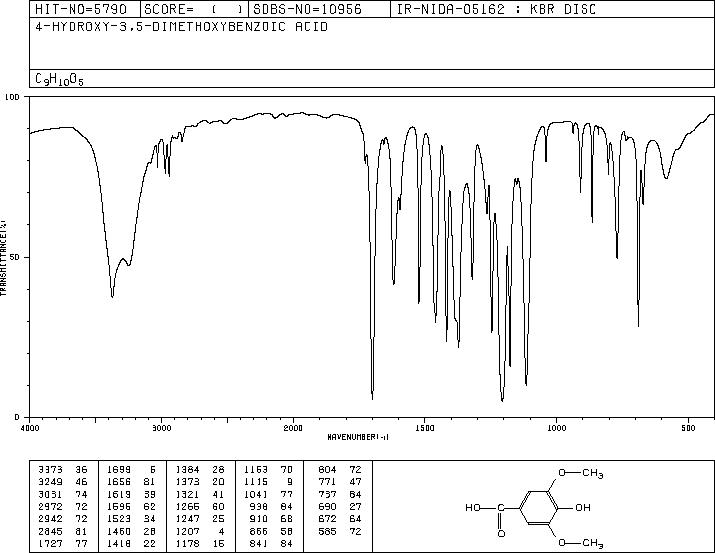Select peak table entry 1619
Screen dimensions: 715x553
click(131, 494)
